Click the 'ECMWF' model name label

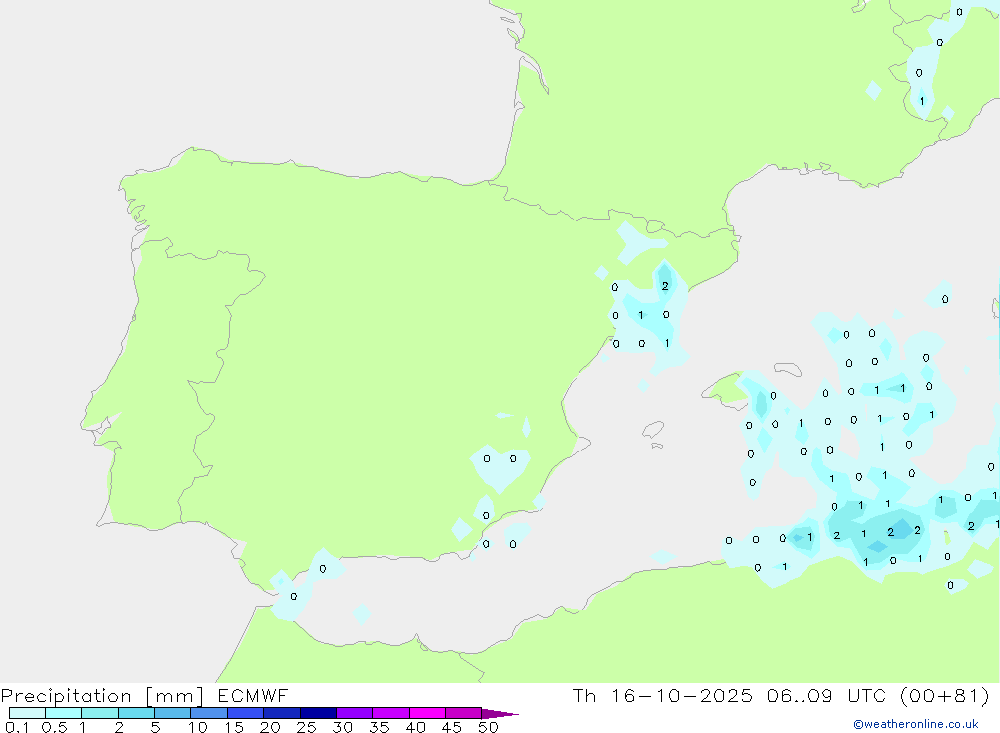pos(253,695)
